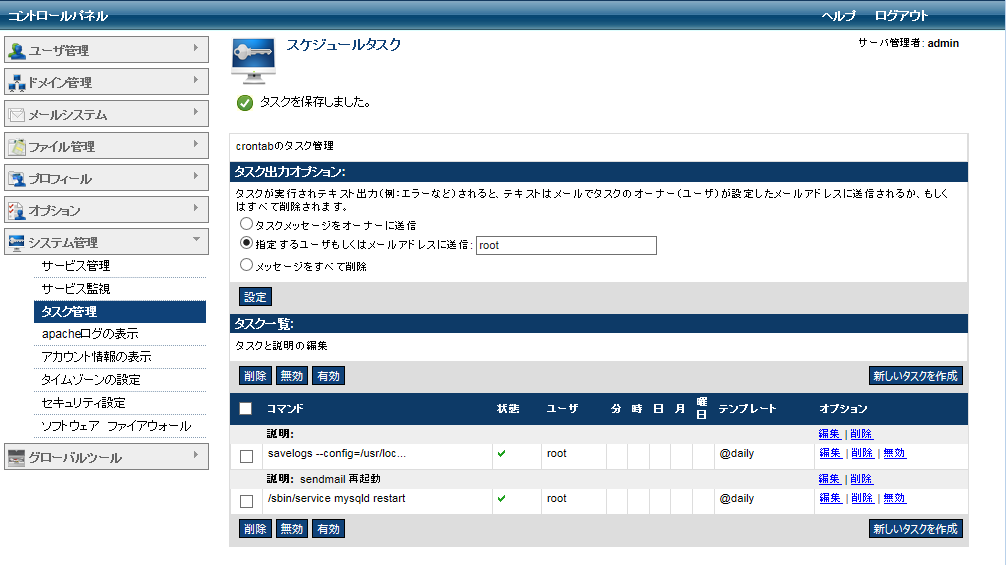Click the file management folder icon

tap(17, 147)
